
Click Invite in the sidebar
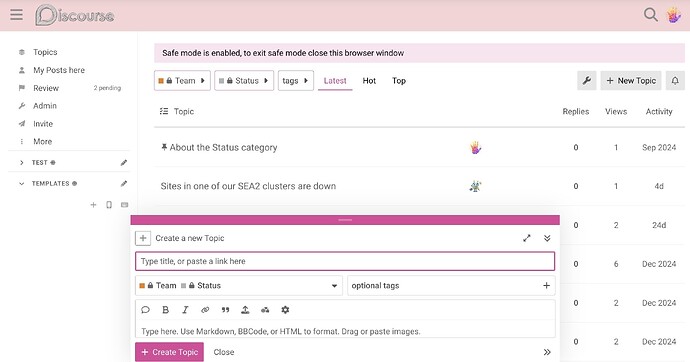[43, 124]
